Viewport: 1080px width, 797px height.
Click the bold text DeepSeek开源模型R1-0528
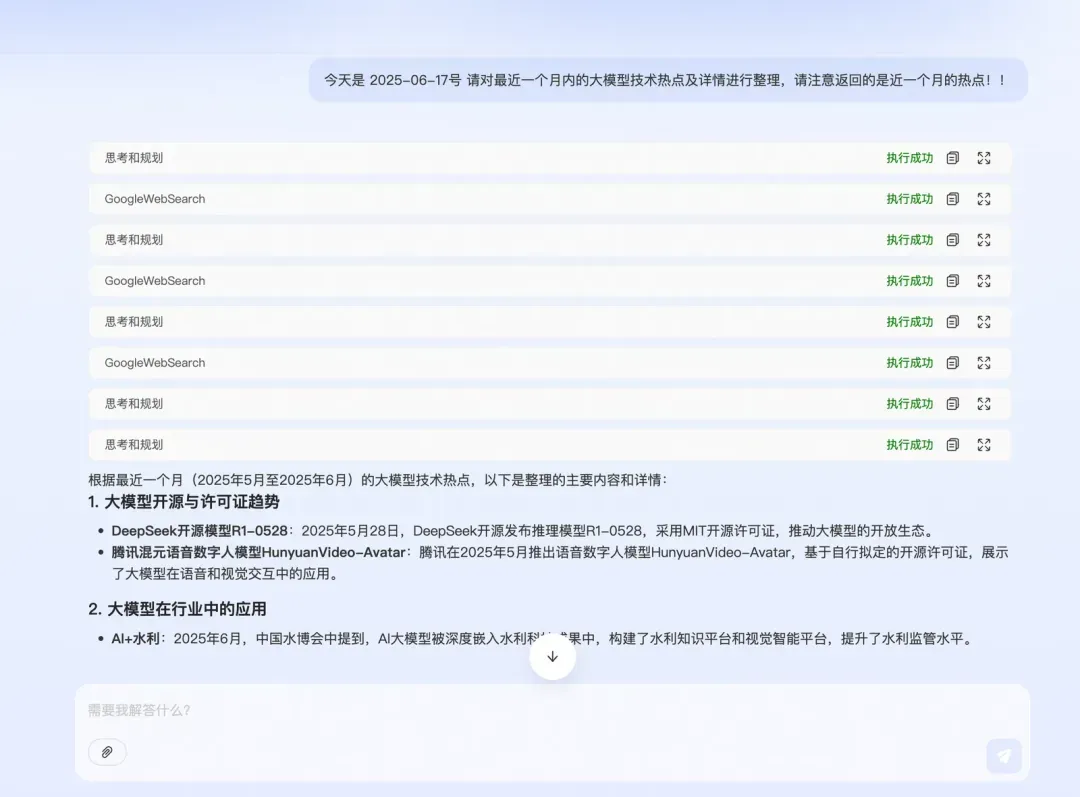tap(199, 531)
